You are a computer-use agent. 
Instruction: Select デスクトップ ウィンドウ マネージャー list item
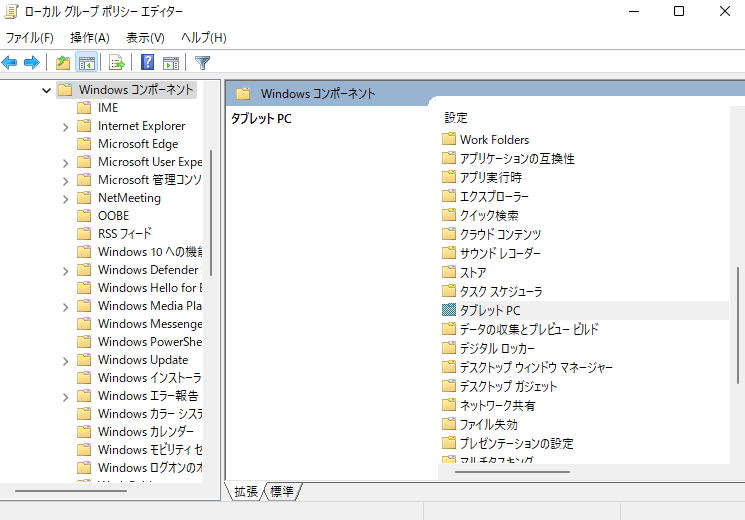coord(536,367)
